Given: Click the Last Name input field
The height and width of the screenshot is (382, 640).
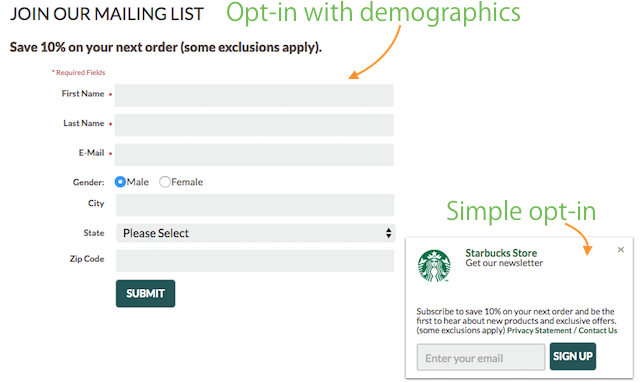Looking at the screenshot, I should 254,125.
